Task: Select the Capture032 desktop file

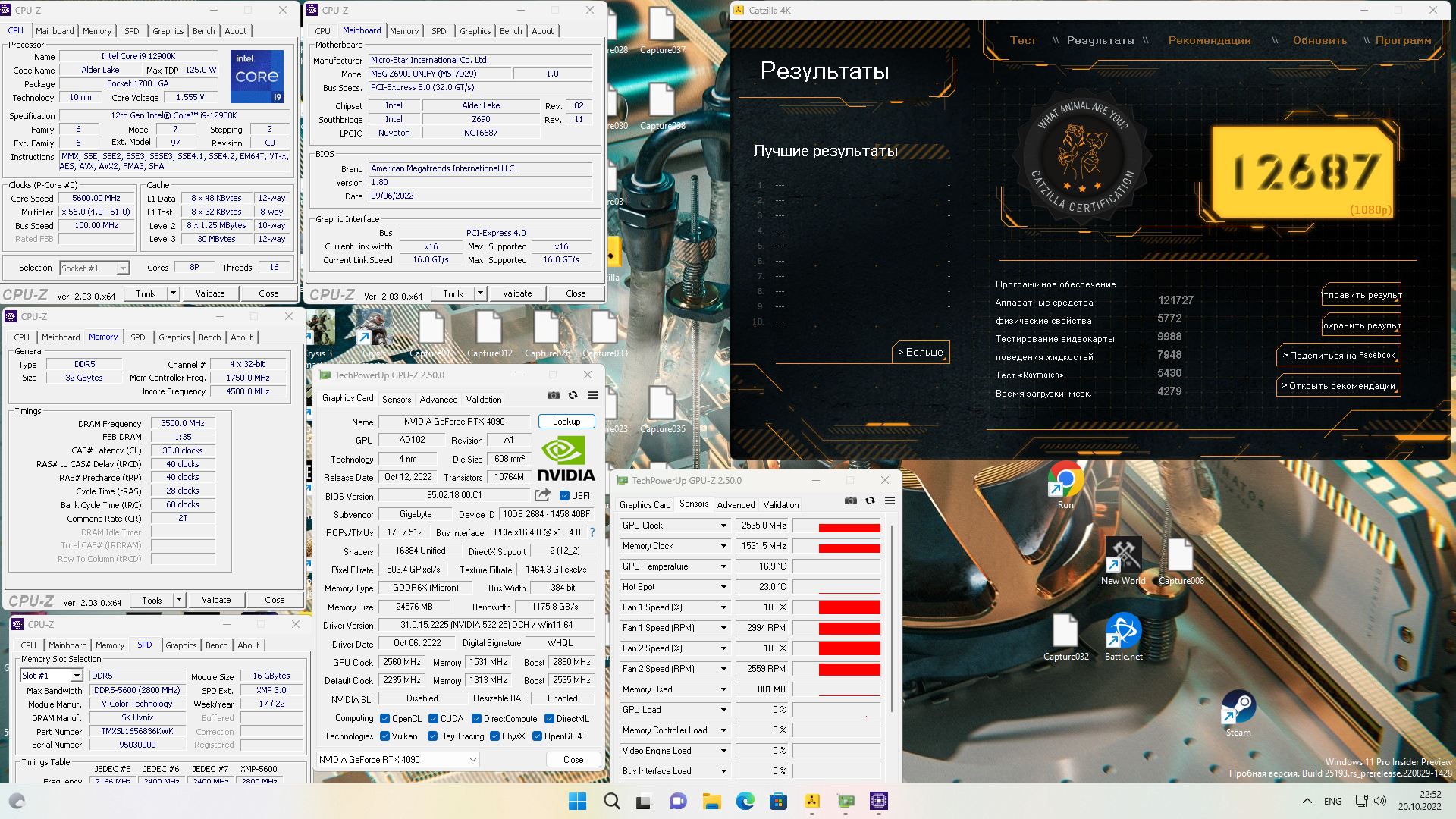Action: click(x=1065, y=637)
